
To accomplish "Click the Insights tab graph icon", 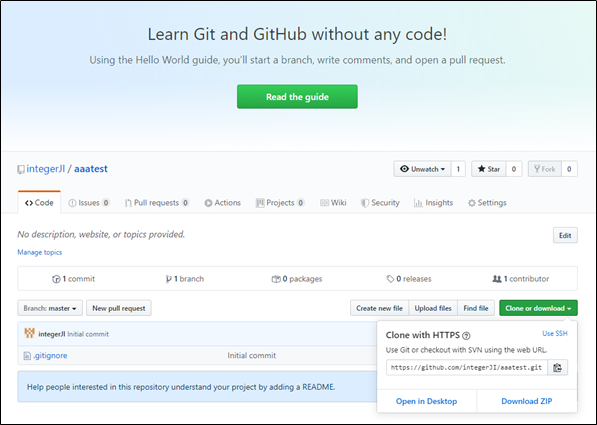I will click(418, 203).
